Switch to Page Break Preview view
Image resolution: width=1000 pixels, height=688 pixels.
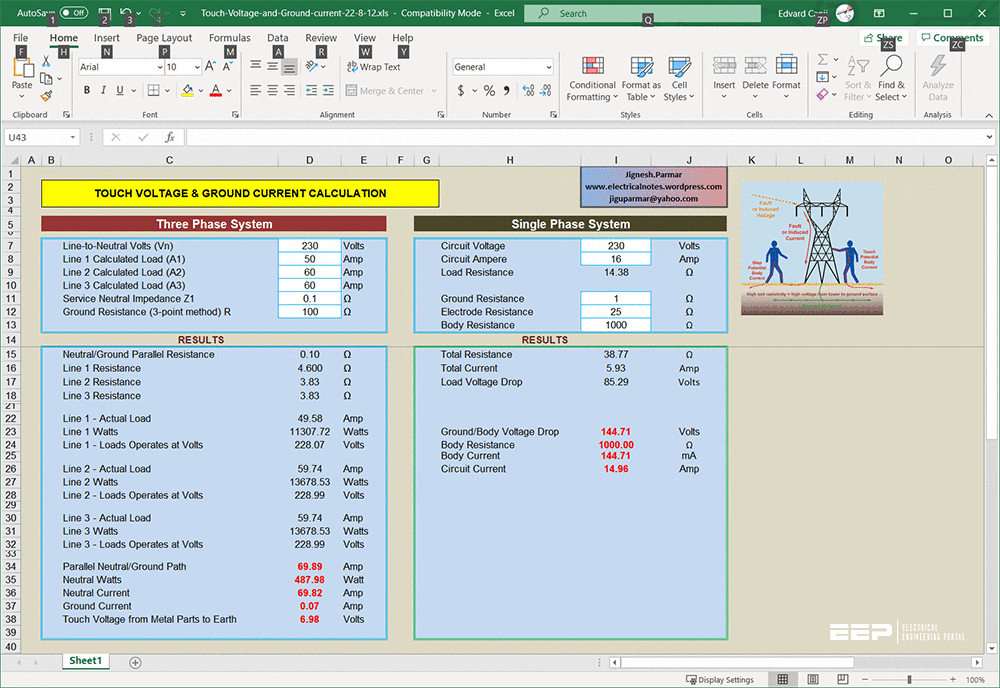tap(842, 680)
